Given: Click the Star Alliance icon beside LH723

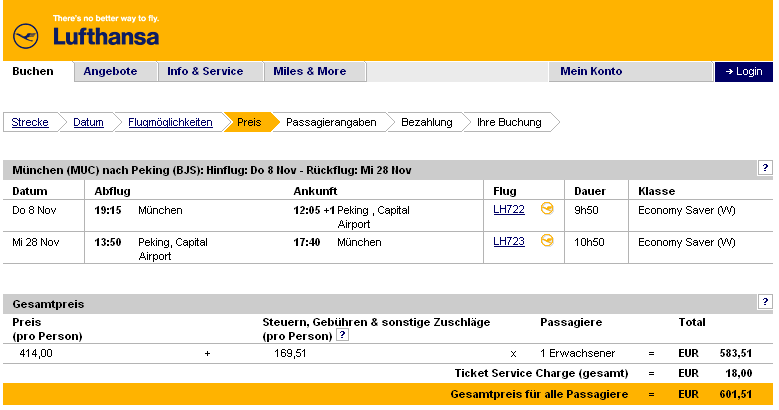Looking at the screenshot, I should [x=547, y=241].
